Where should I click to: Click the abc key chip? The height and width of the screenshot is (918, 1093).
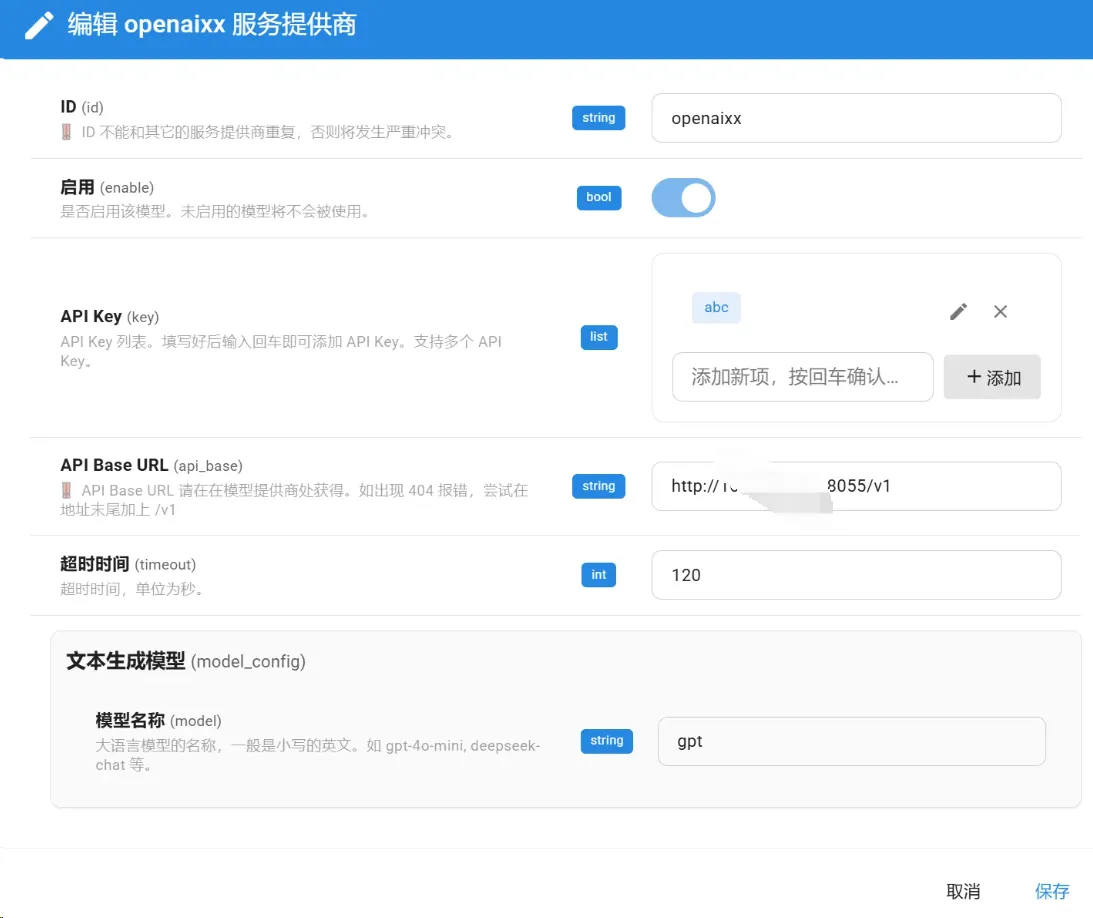(716, 307)
